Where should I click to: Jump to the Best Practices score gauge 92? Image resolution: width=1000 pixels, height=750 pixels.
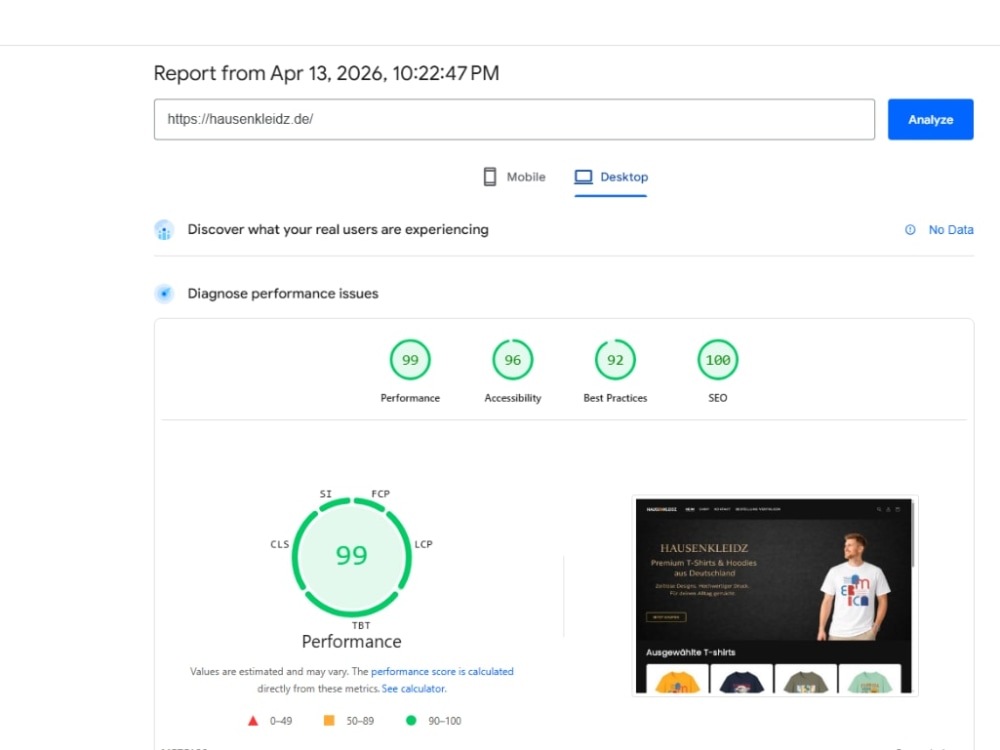coord(615,360)
